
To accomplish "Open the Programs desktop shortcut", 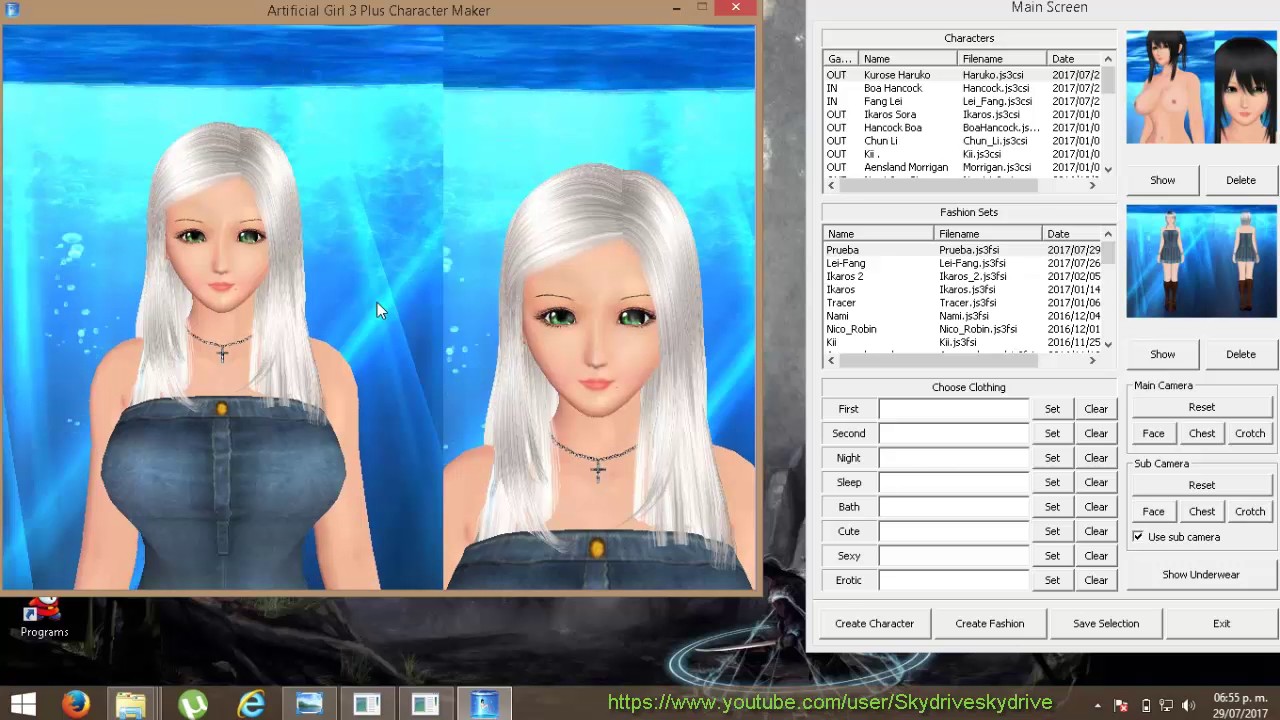I will pos(44,617).
